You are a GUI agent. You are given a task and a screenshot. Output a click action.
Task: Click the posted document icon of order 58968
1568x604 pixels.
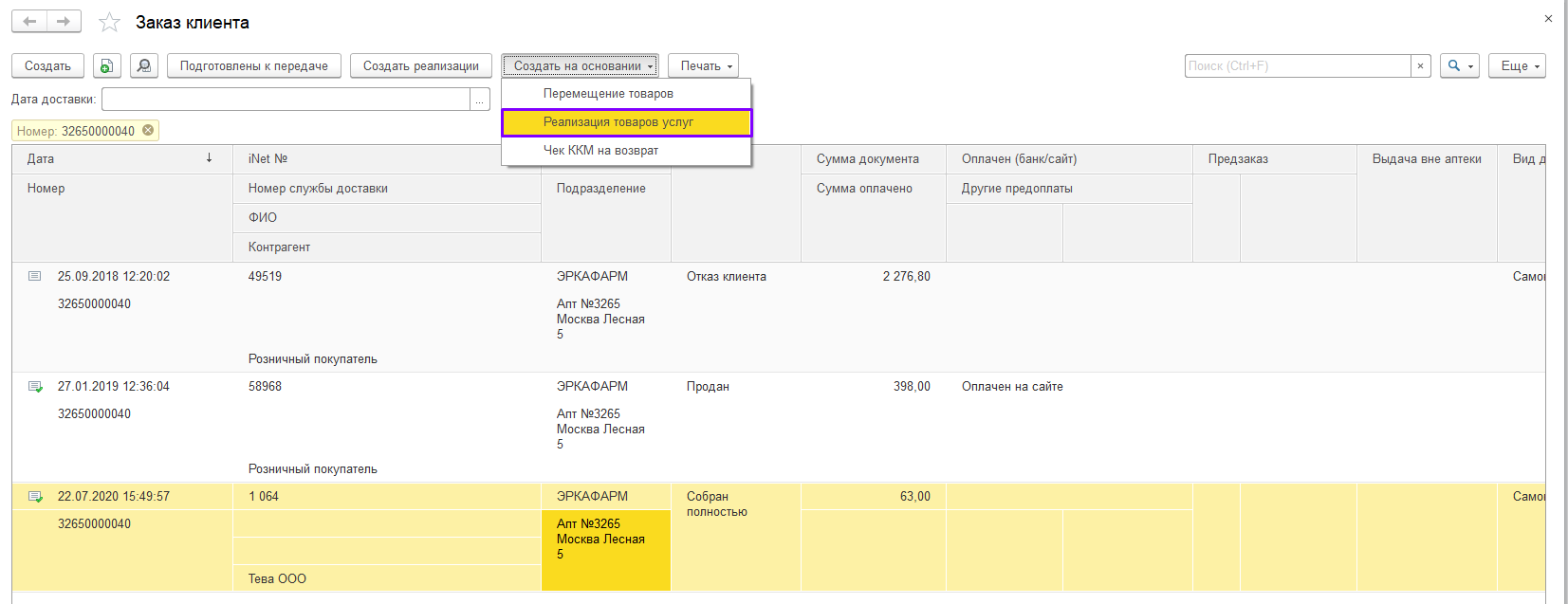pyautogui.click(x=35, y=387)
